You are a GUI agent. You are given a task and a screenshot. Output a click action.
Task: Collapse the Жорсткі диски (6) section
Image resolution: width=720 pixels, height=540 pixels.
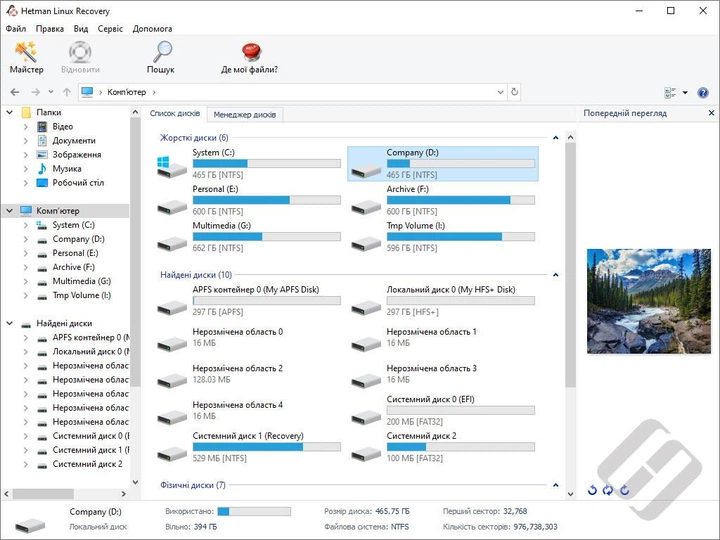556,138
